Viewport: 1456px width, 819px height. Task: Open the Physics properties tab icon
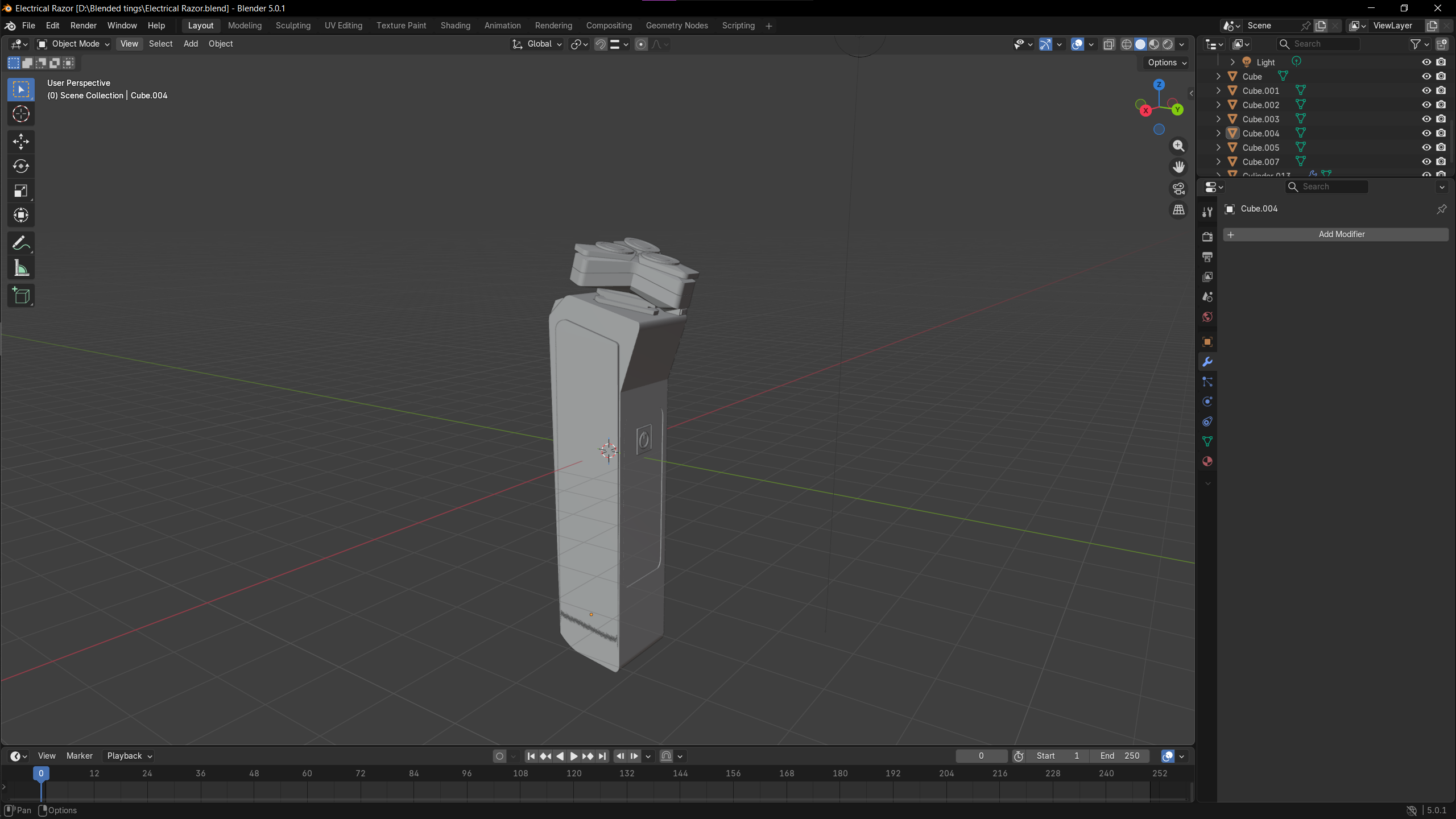[x=1207, y=402]
